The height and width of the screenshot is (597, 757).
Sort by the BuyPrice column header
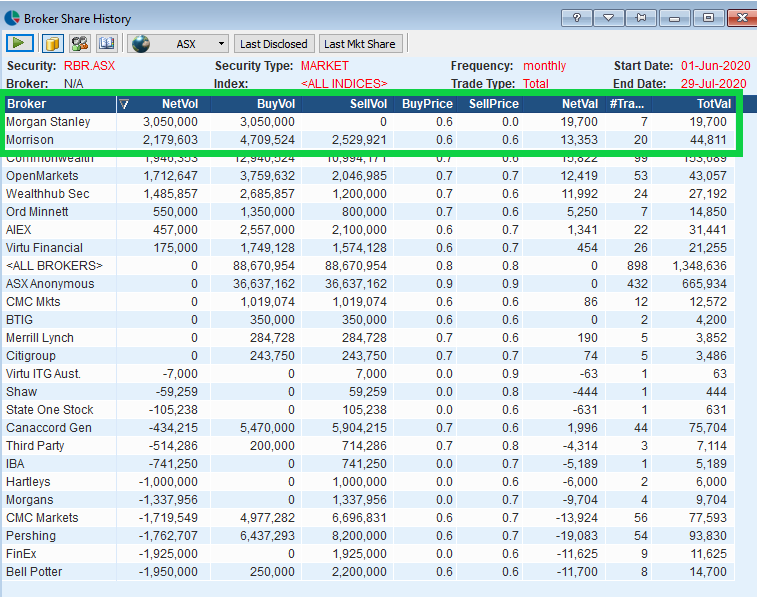click(x=427, y=104)
